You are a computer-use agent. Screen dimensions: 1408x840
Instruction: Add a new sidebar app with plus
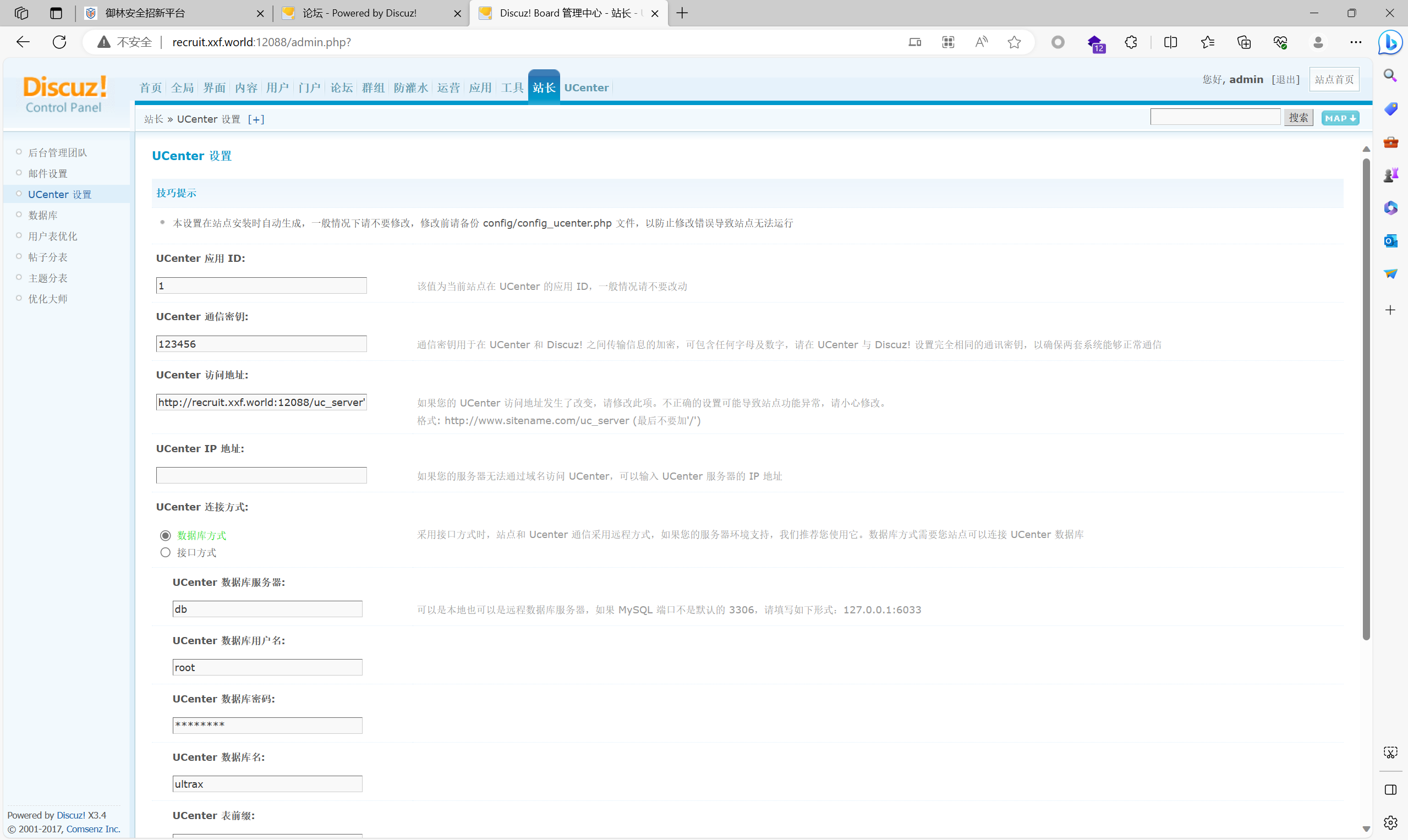tap(1390, 310)
